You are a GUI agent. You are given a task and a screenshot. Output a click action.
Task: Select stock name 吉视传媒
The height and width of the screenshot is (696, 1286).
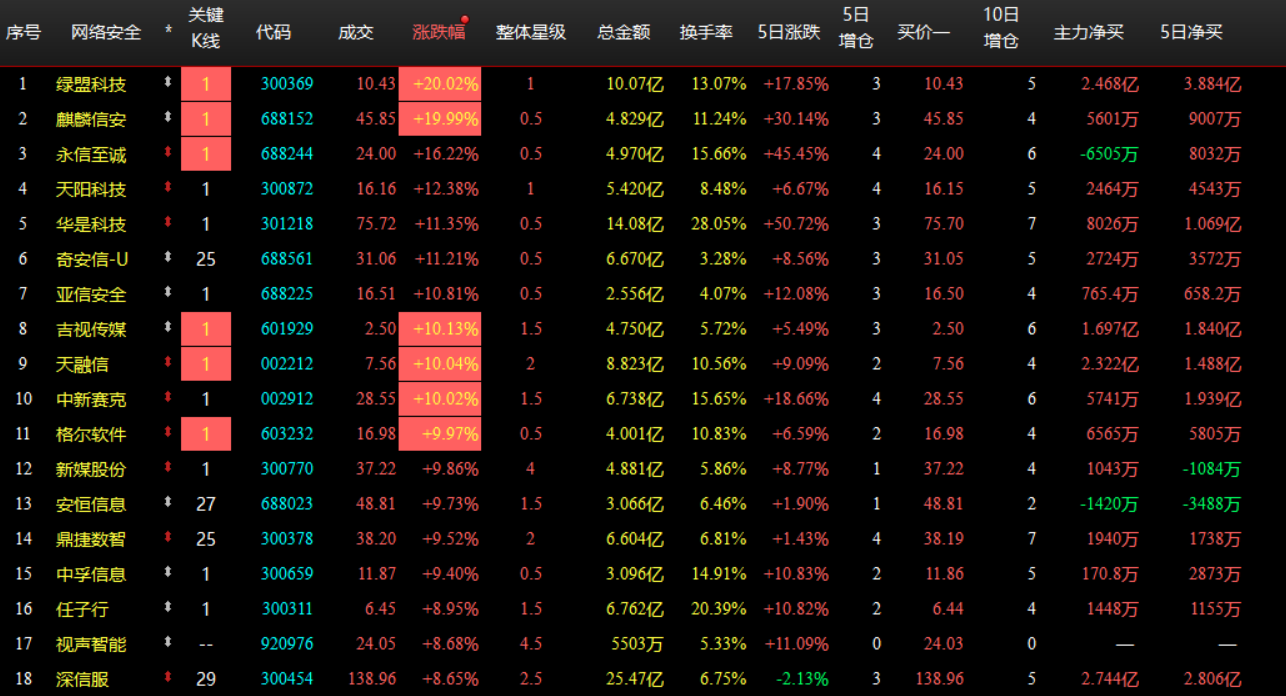91,330
